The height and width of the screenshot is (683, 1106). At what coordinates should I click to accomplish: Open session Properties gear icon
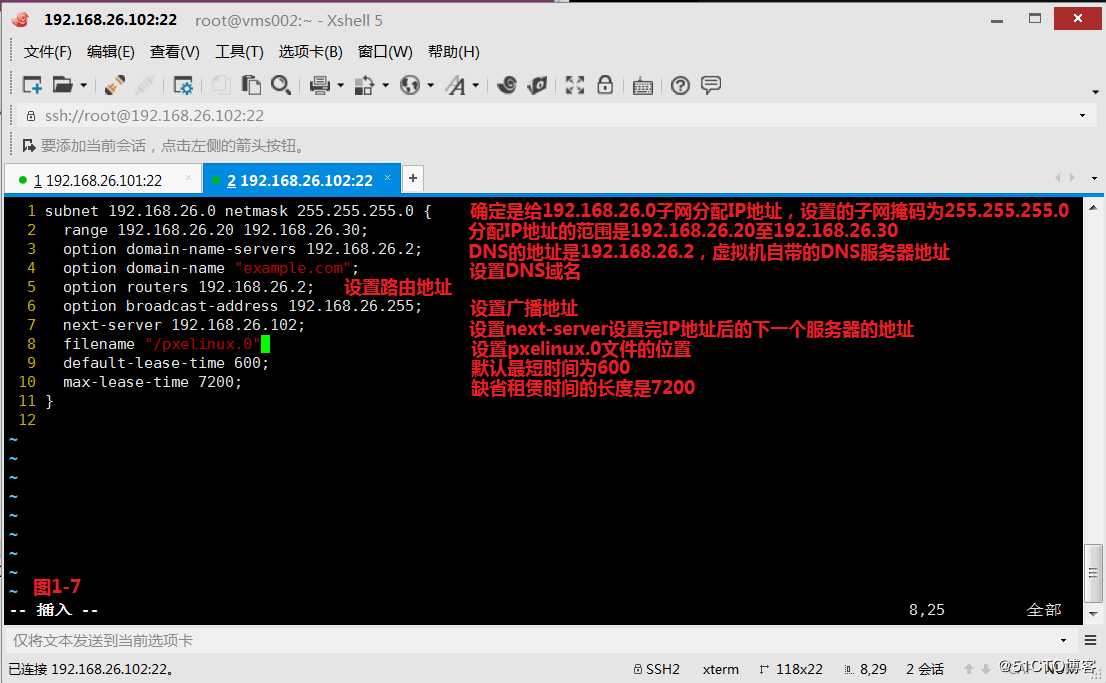[x=183, y=85]
